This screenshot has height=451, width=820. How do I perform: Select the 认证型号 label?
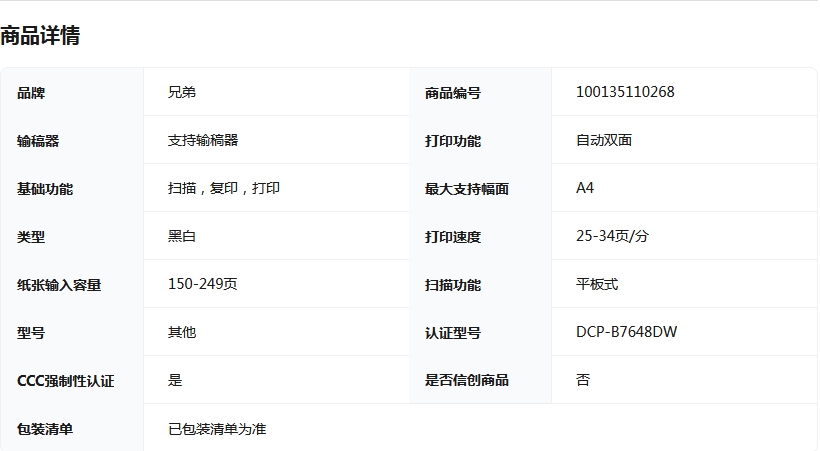click(453, 333)
